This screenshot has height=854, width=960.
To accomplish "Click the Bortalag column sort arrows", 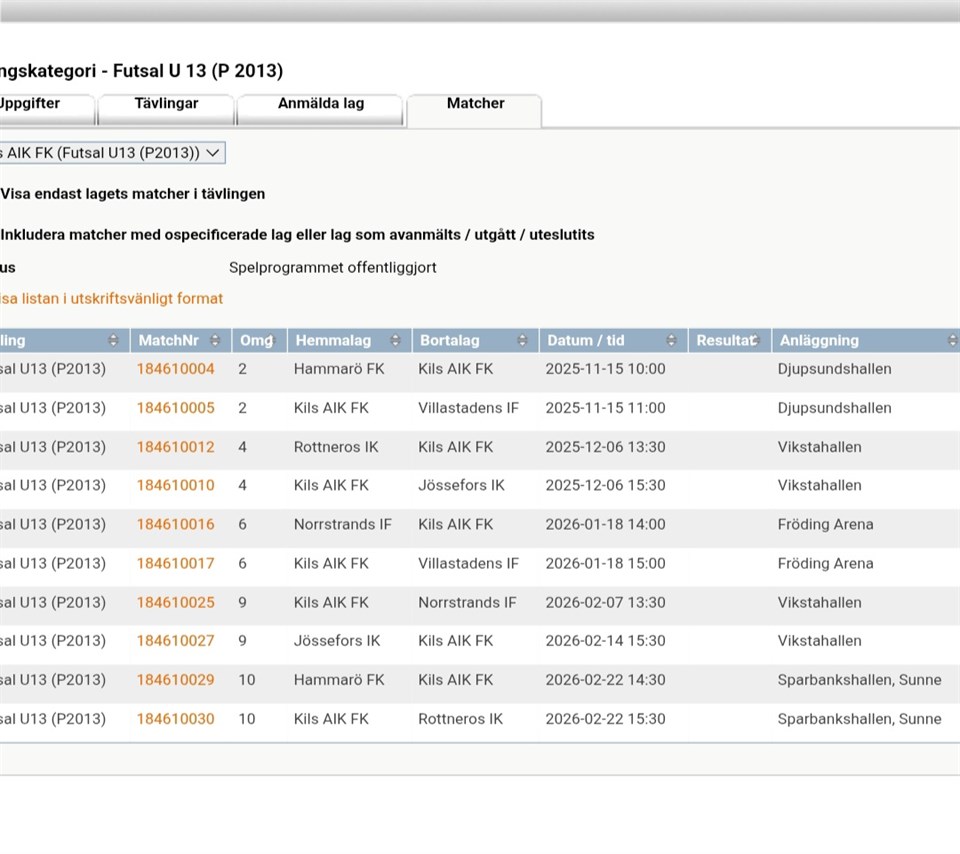I will [524, 341].
